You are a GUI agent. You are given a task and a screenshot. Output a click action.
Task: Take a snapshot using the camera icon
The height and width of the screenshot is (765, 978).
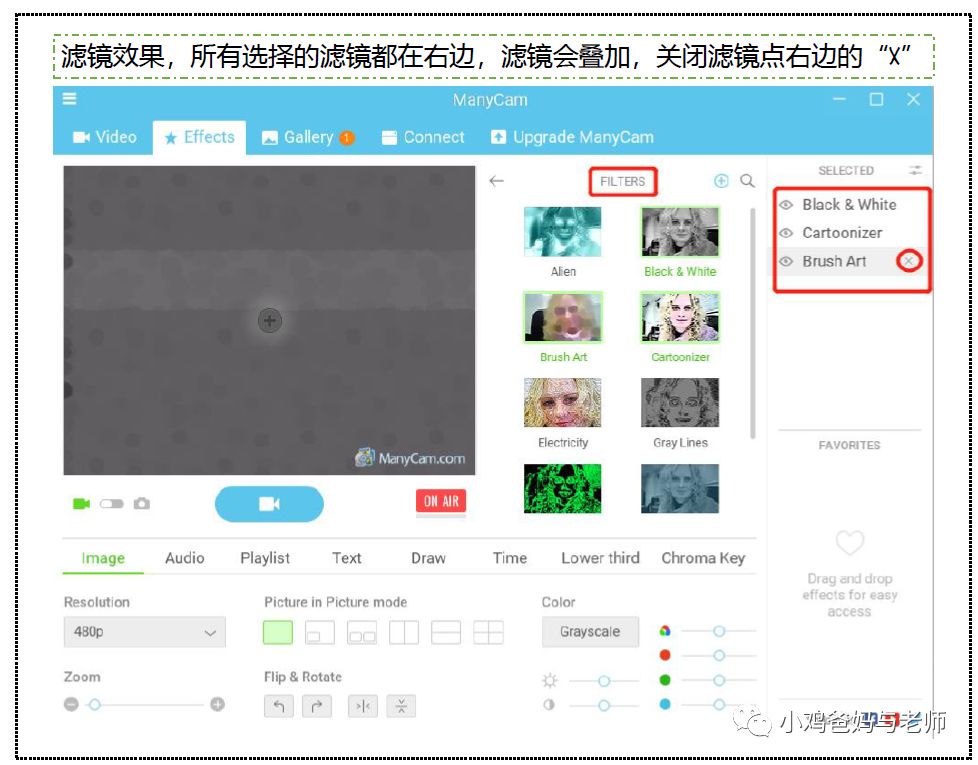[x=142, y=504]
